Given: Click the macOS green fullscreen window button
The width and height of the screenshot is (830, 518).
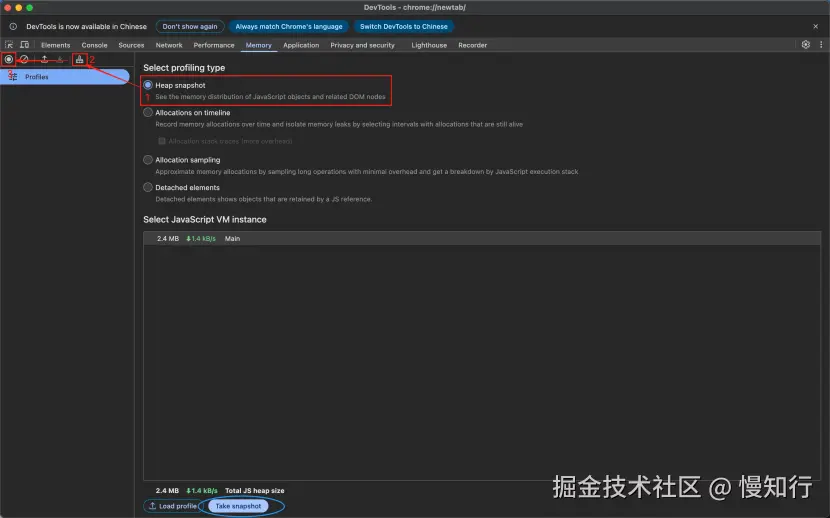Looking at the screenshot, I should 30,7.
